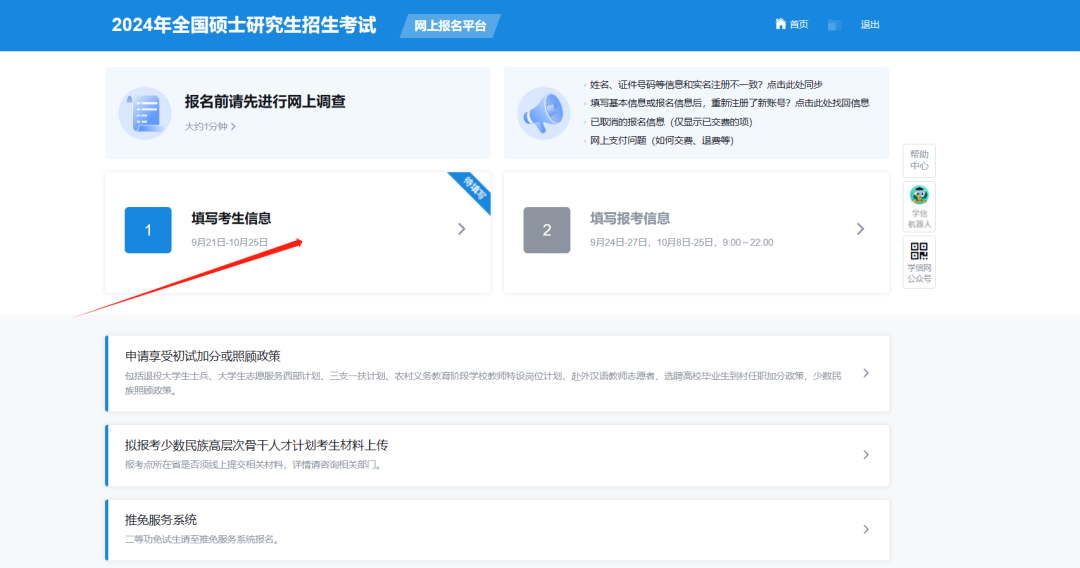Open 申请享受初试加分或照顾政策 via its chevron
1080x568 pixels.
[865, 373]
